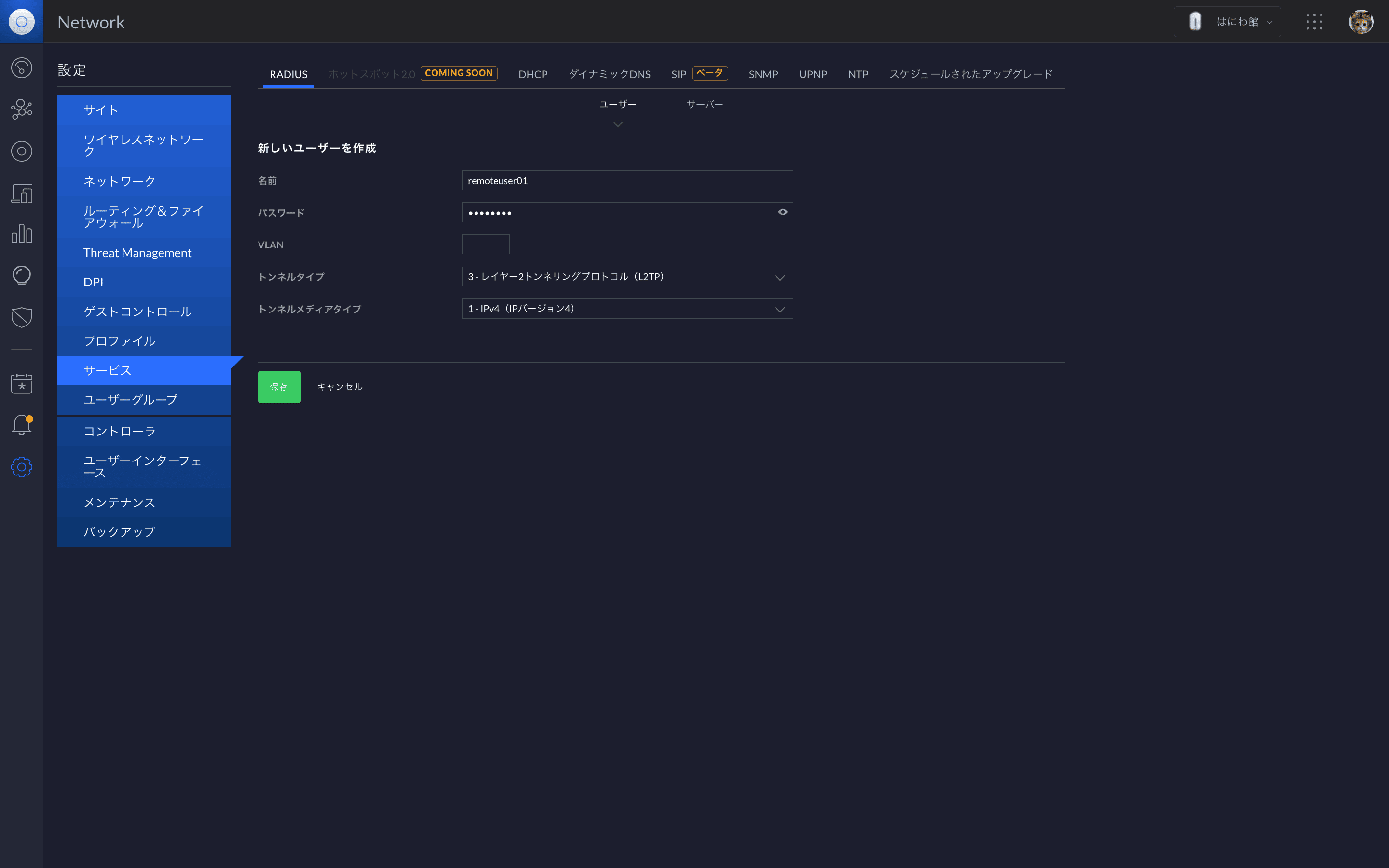Open the Dashboard gauge icon
Screen dimensions: 1389x868
(x=21, y=68)
